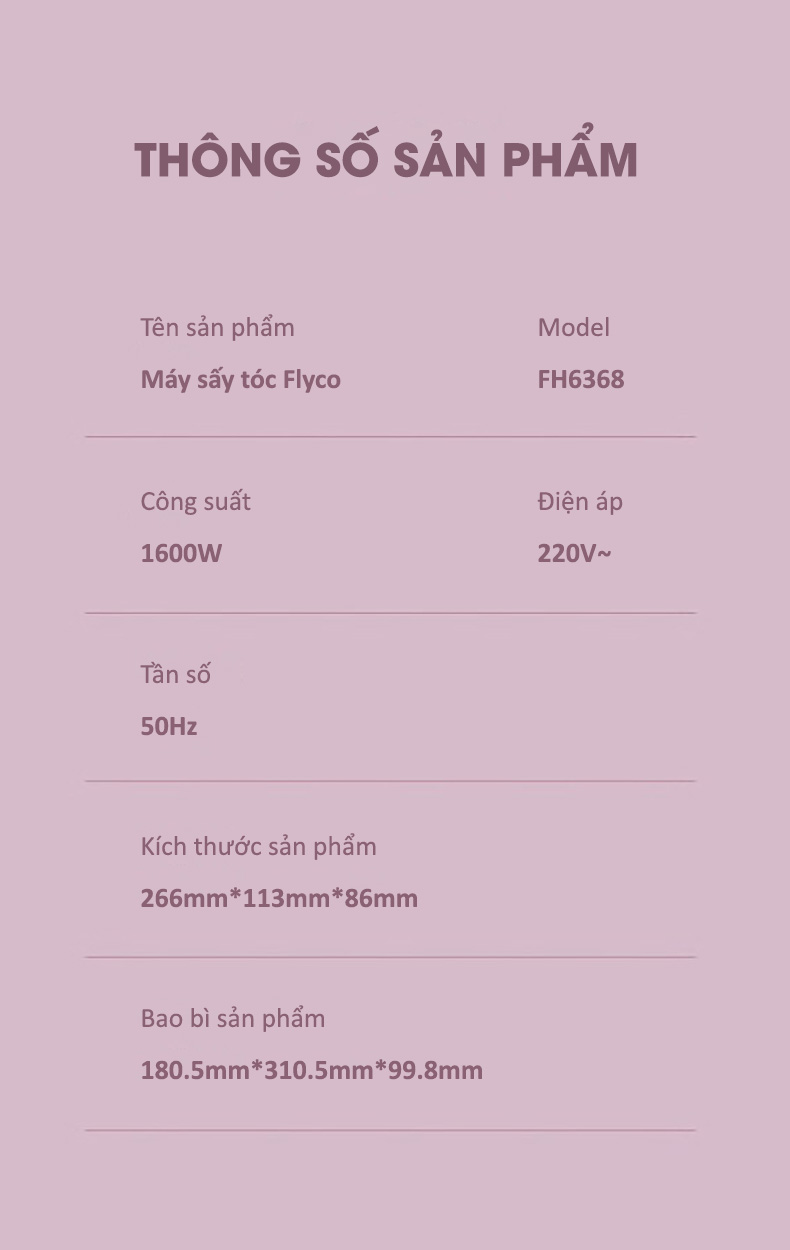Click the 1600W power value
This screenshot has width=790, height=1250.
pyautogui.click(x=181, y=553)
